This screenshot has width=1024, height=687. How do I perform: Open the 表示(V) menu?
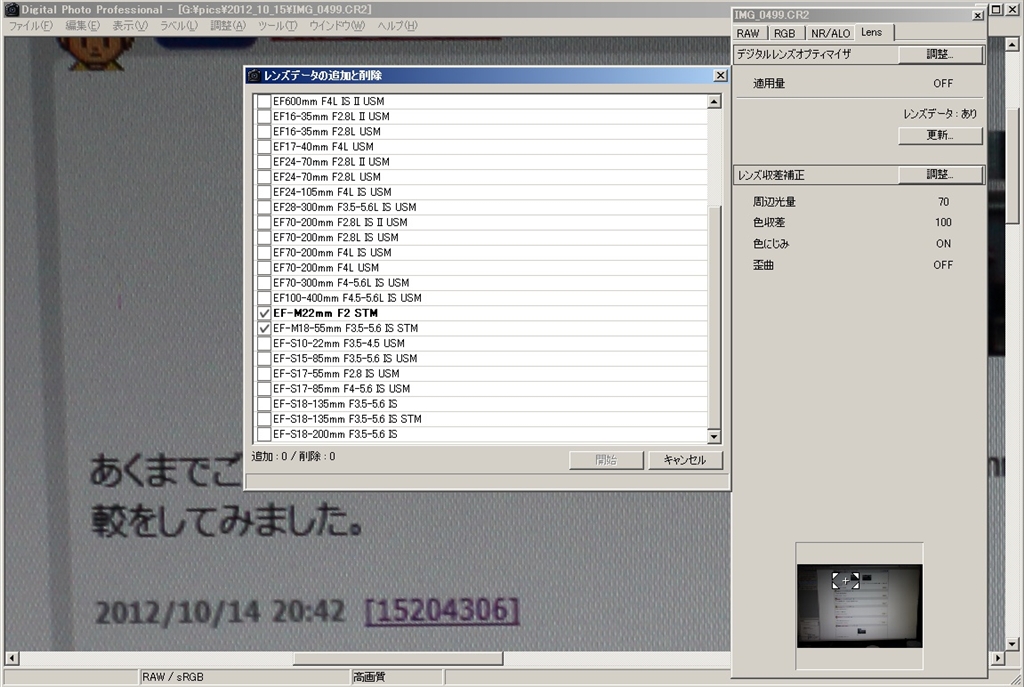point(130,25)
